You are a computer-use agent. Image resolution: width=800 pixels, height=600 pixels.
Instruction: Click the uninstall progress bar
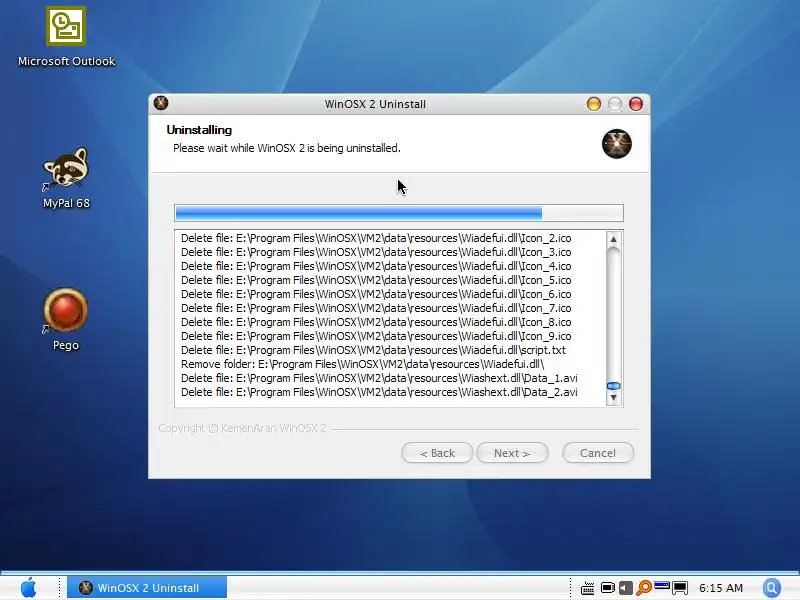pos(398,213)
